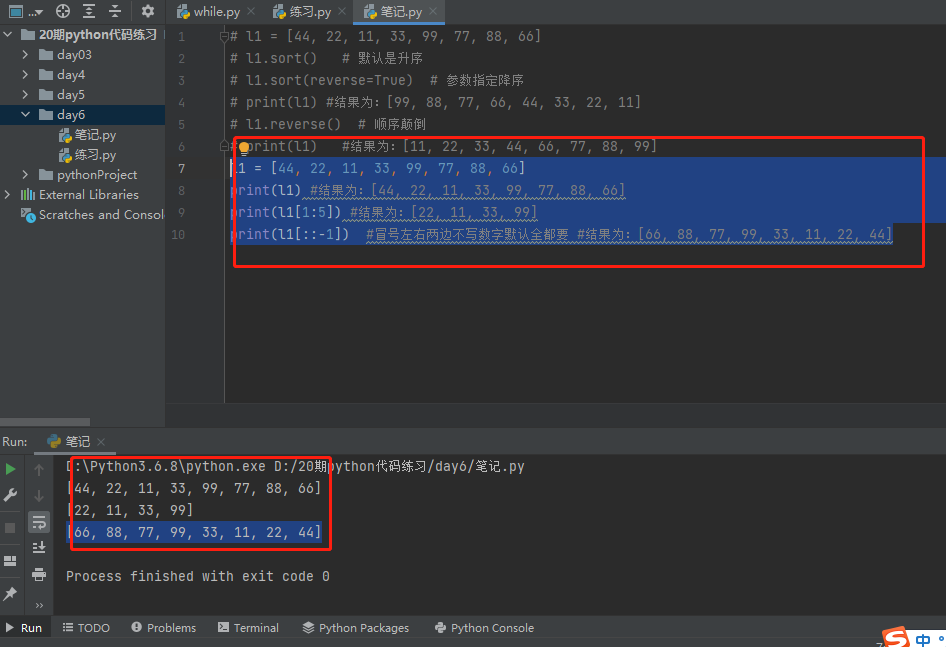Select the day6 folder in the tree
Viewport: 946px width, 647px height.
[71, 115]
